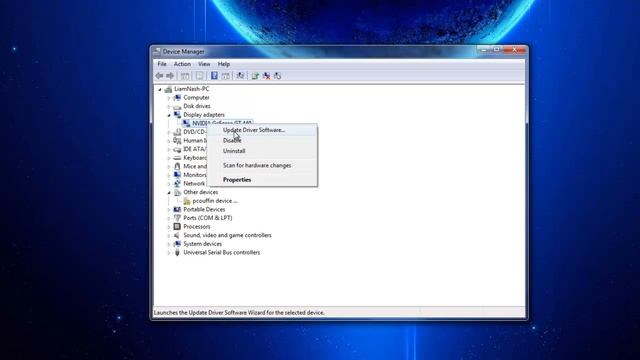Expand the Computer node

[x=169, y=98]
